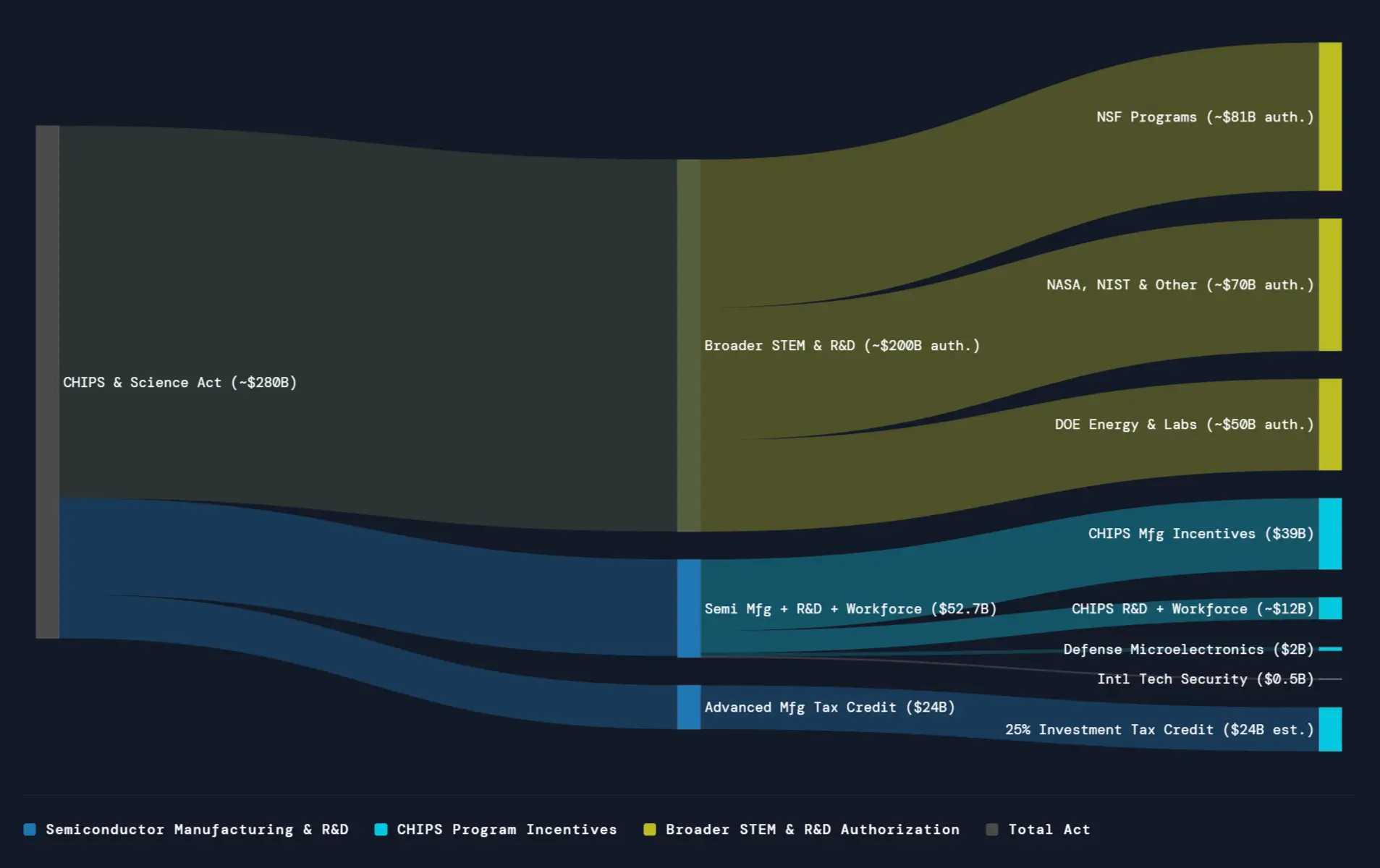Click the CHIPS & Science Act label
Screen dimensions: 1380x868
(x=179, y=382)
